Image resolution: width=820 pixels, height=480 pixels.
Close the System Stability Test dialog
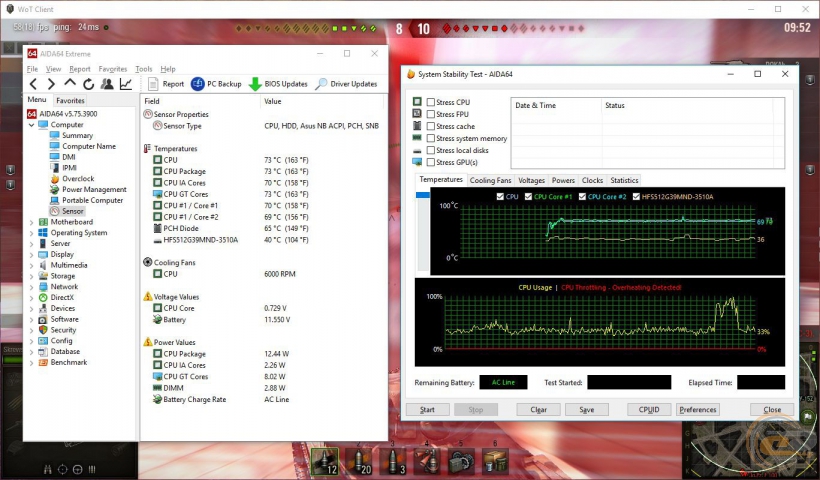pos(772,409)
